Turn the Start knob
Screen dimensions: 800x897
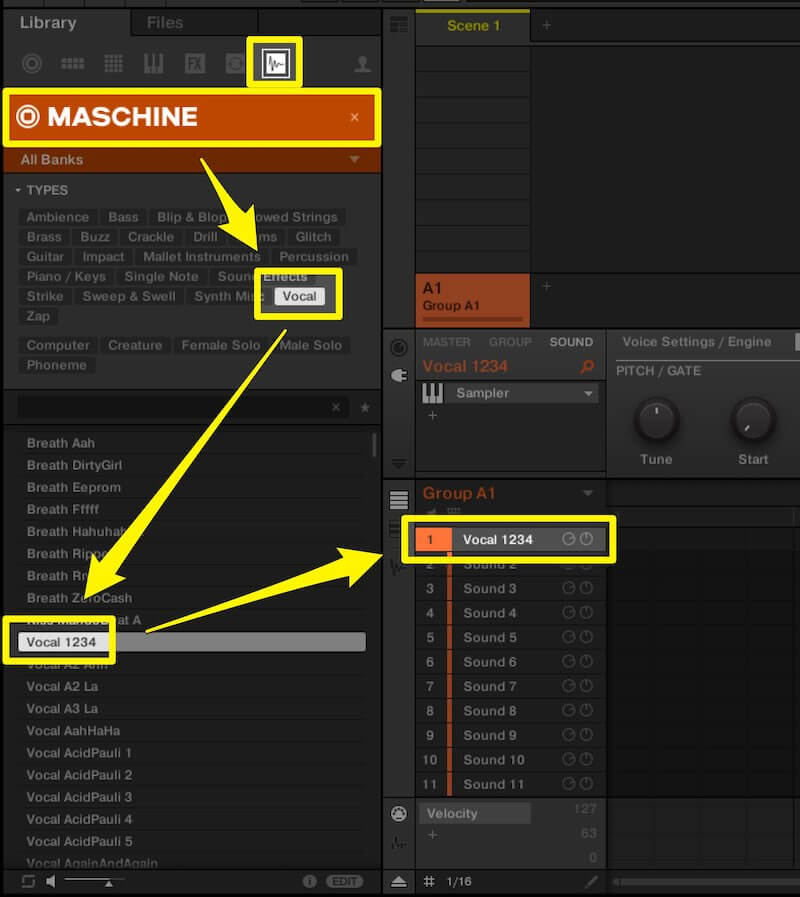point(753,420)
